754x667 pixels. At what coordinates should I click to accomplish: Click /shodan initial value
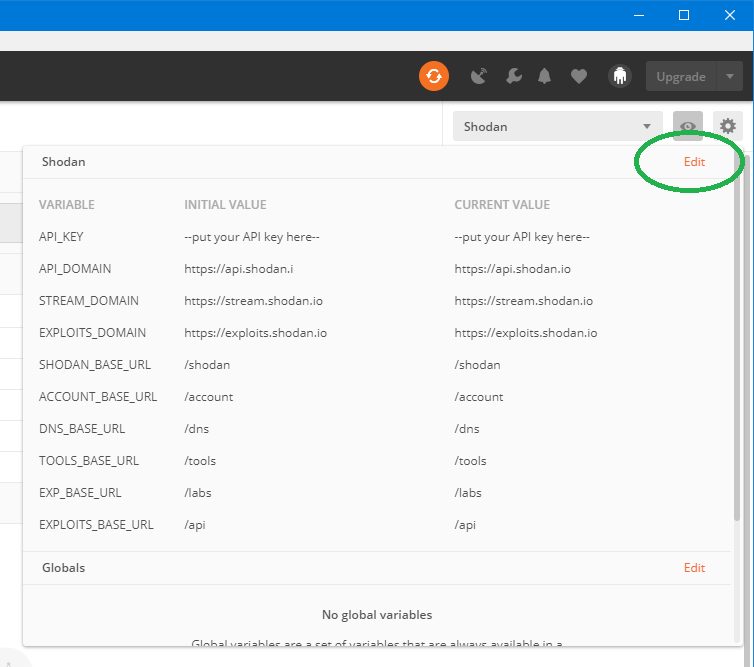(207, 365)
